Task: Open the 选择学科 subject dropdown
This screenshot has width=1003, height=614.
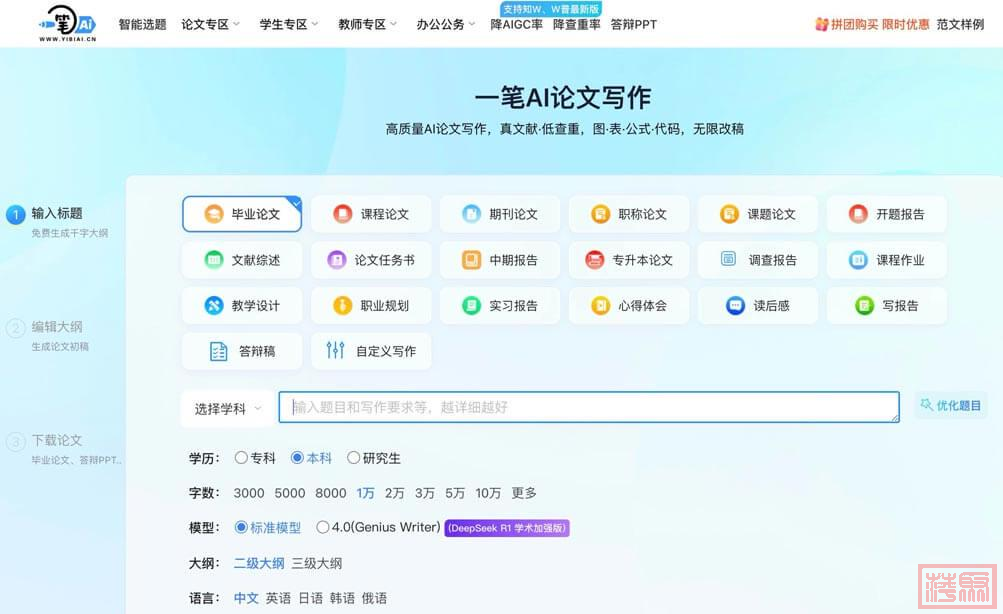Action: [x=227, y=408]
